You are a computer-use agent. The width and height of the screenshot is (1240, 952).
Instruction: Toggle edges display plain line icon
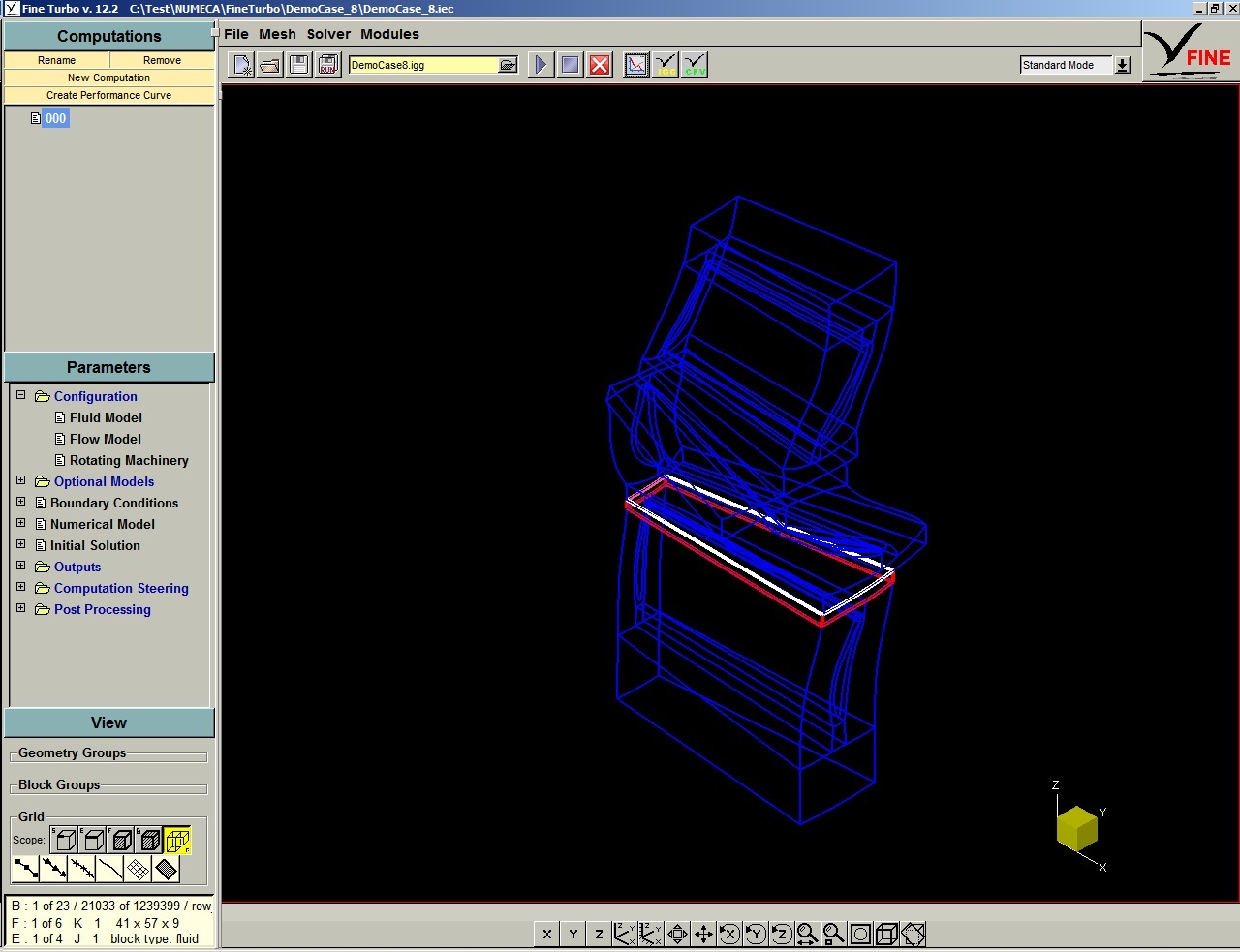click(110, 869)
